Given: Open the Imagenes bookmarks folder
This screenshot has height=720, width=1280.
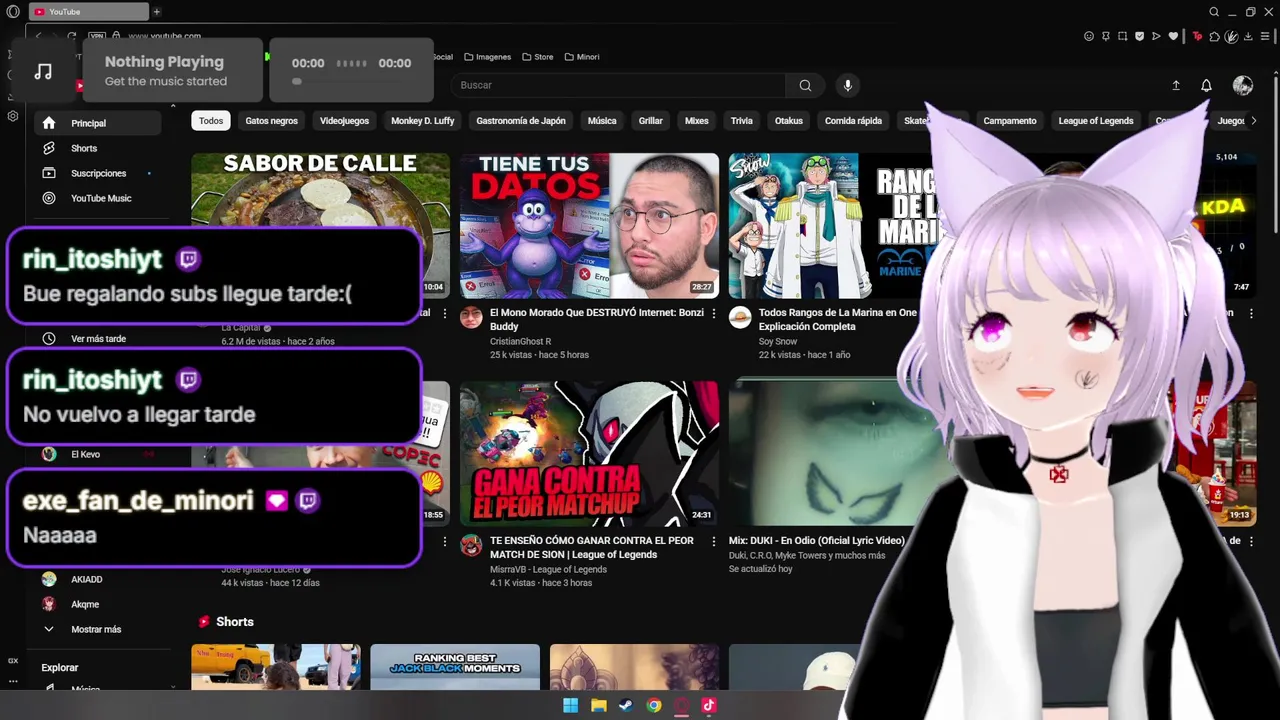Looking at the screenshot, I should (487, 57).
